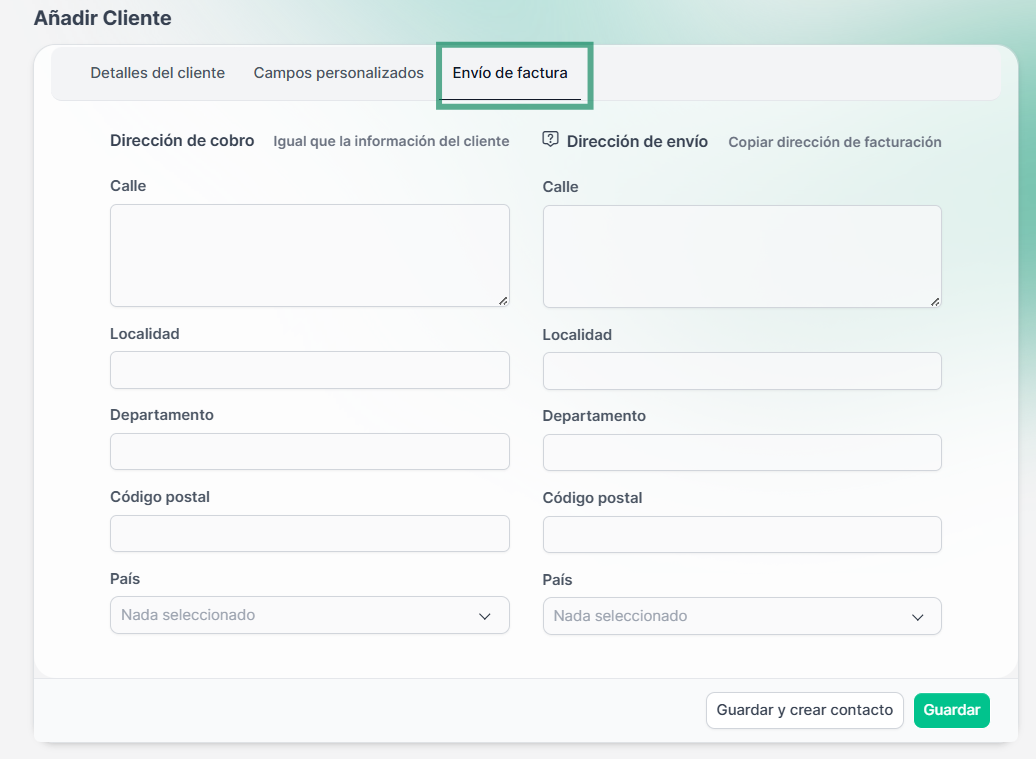Click the billing Código postal field
This screenshot has height=759, width=1036.
[x=310, y=534]
